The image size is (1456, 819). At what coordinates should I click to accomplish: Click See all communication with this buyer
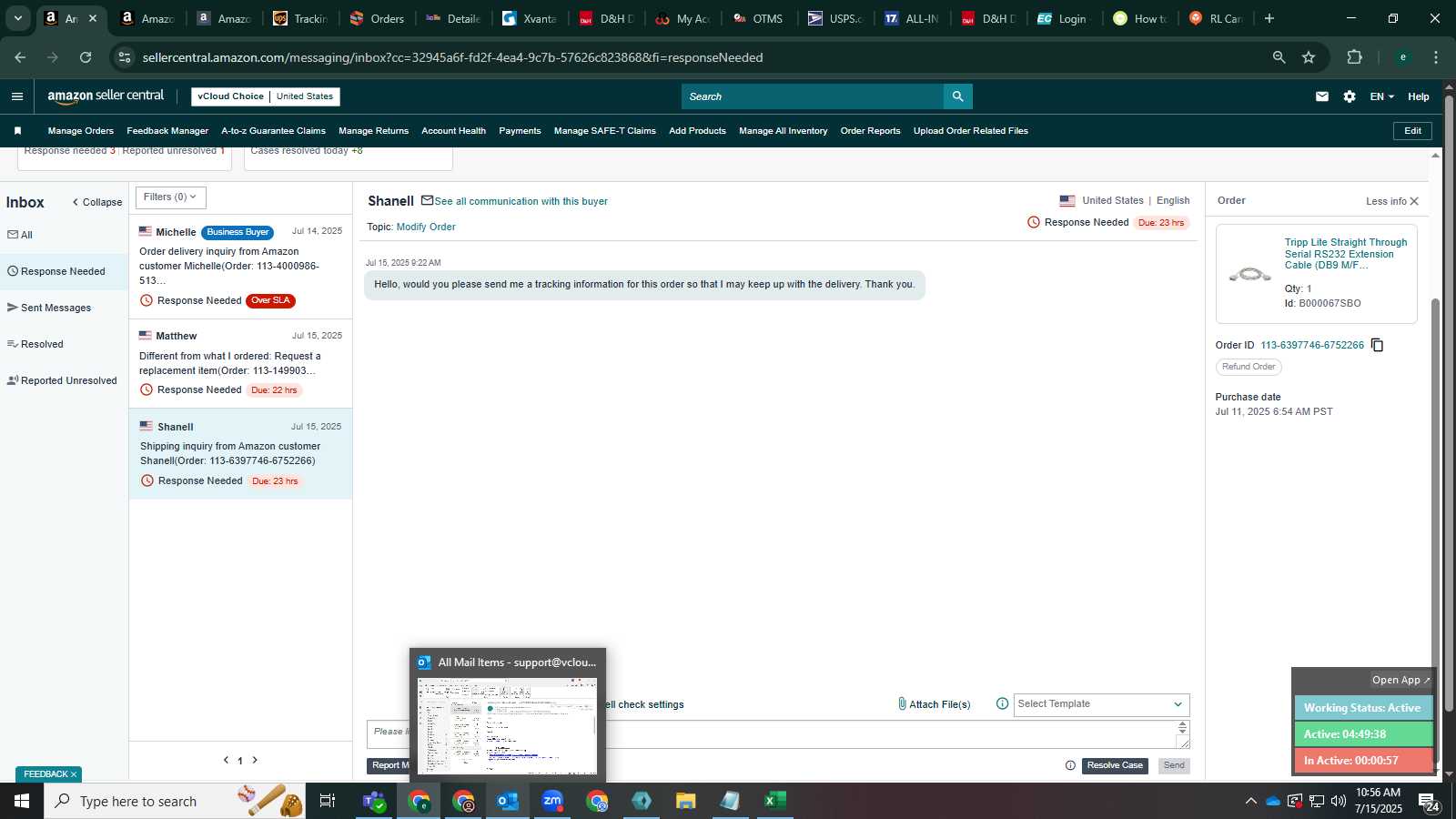coord(521,202)
